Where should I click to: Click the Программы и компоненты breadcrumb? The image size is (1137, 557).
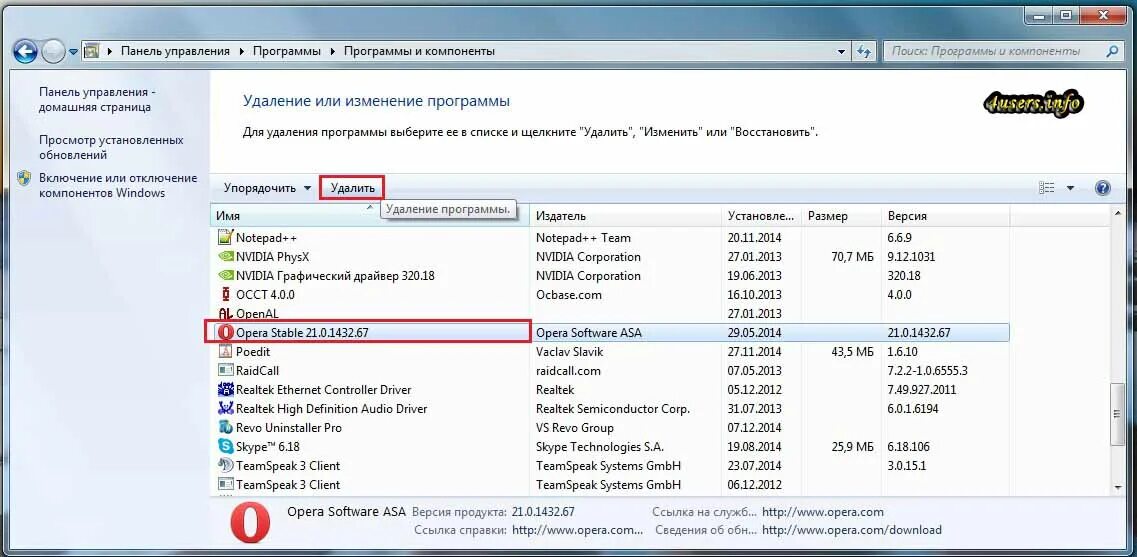[x=419, y=51]
